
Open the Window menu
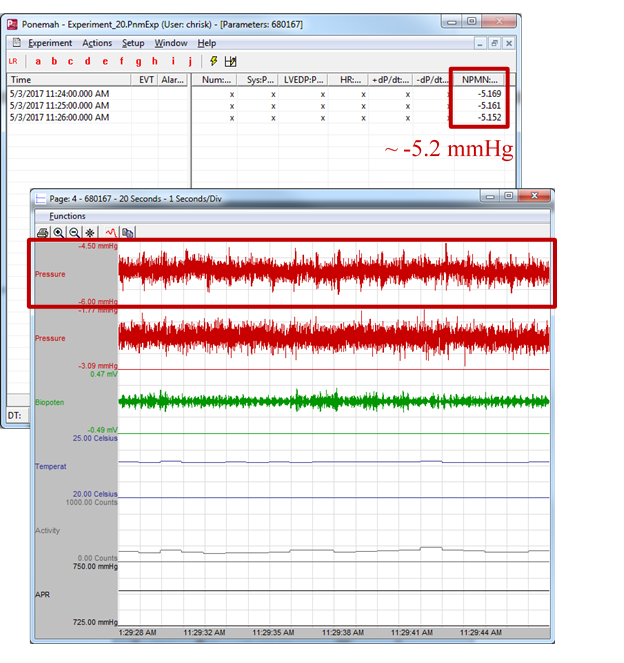pyautogui.click(x=171, y=43)
